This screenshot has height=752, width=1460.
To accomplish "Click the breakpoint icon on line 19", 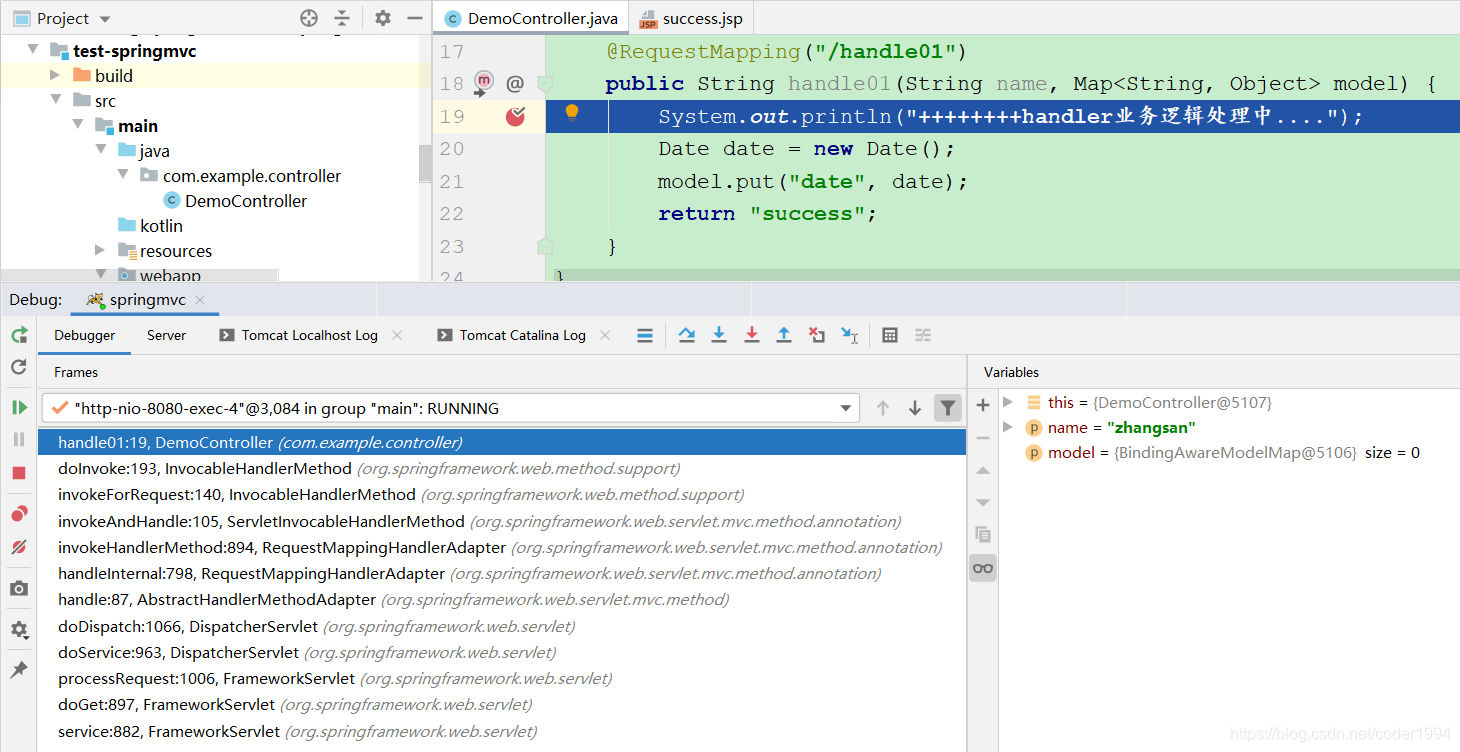I will [x=515, y=116].
